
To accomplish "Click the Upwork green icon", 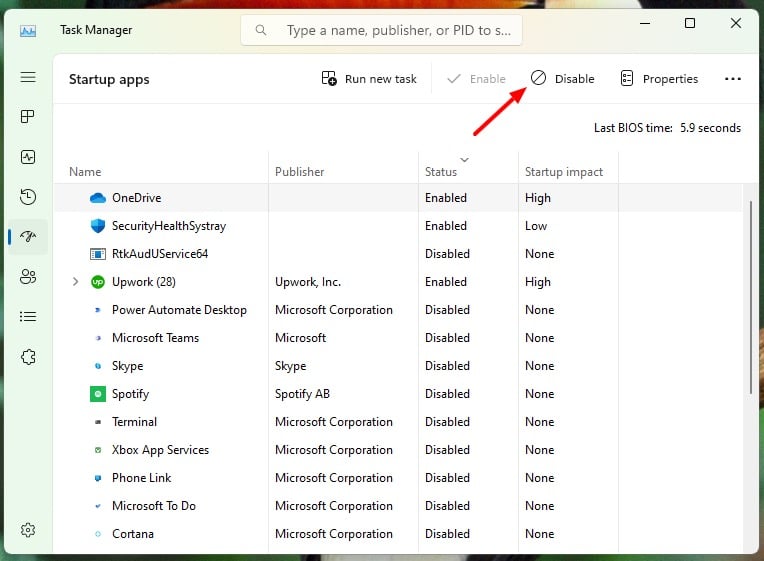I will (x=98, y=282).
